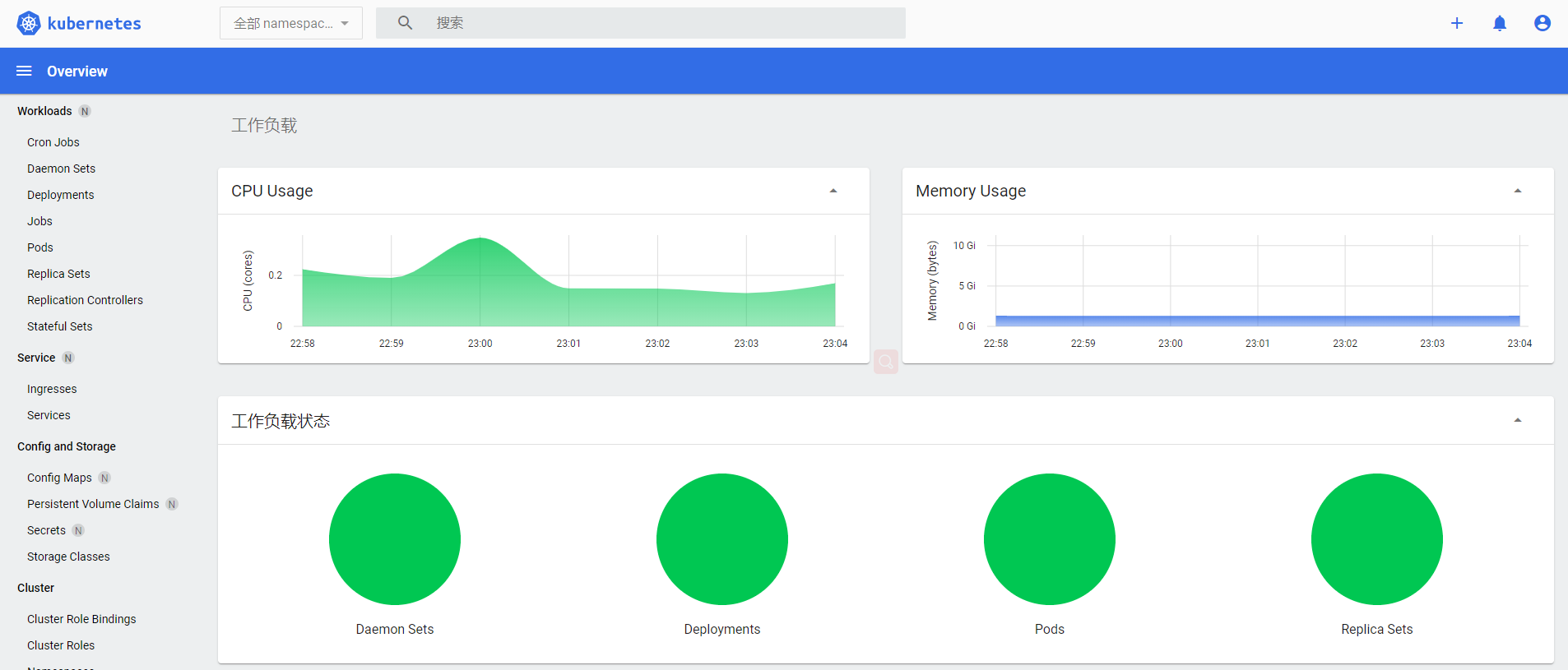
Task: Open Daemon Sets in the sidebar
Action: (61, 169)
